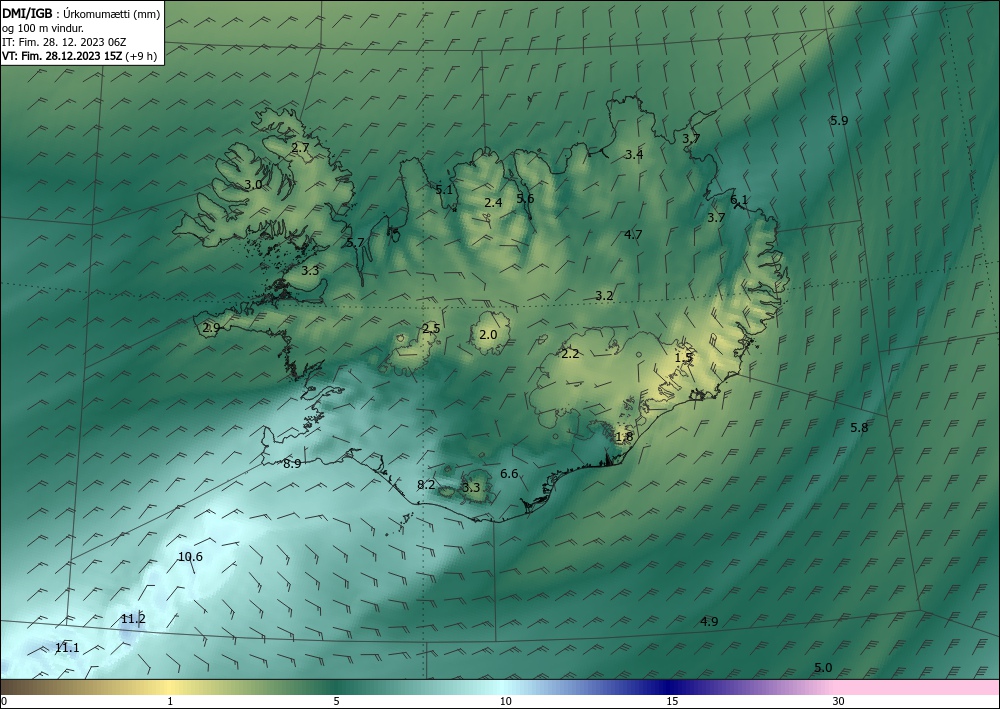The image size is (1000, 709).
Task: Click the 4.9 value label
Action: 709,621
